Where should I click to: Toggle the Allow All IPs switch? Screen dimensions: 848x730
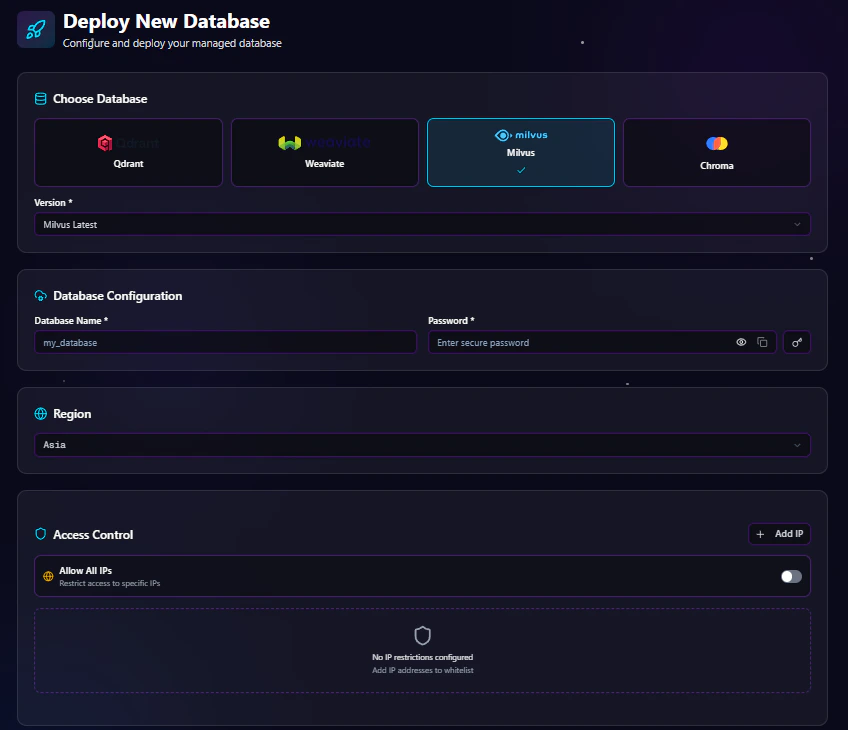(x=791, y=576)
